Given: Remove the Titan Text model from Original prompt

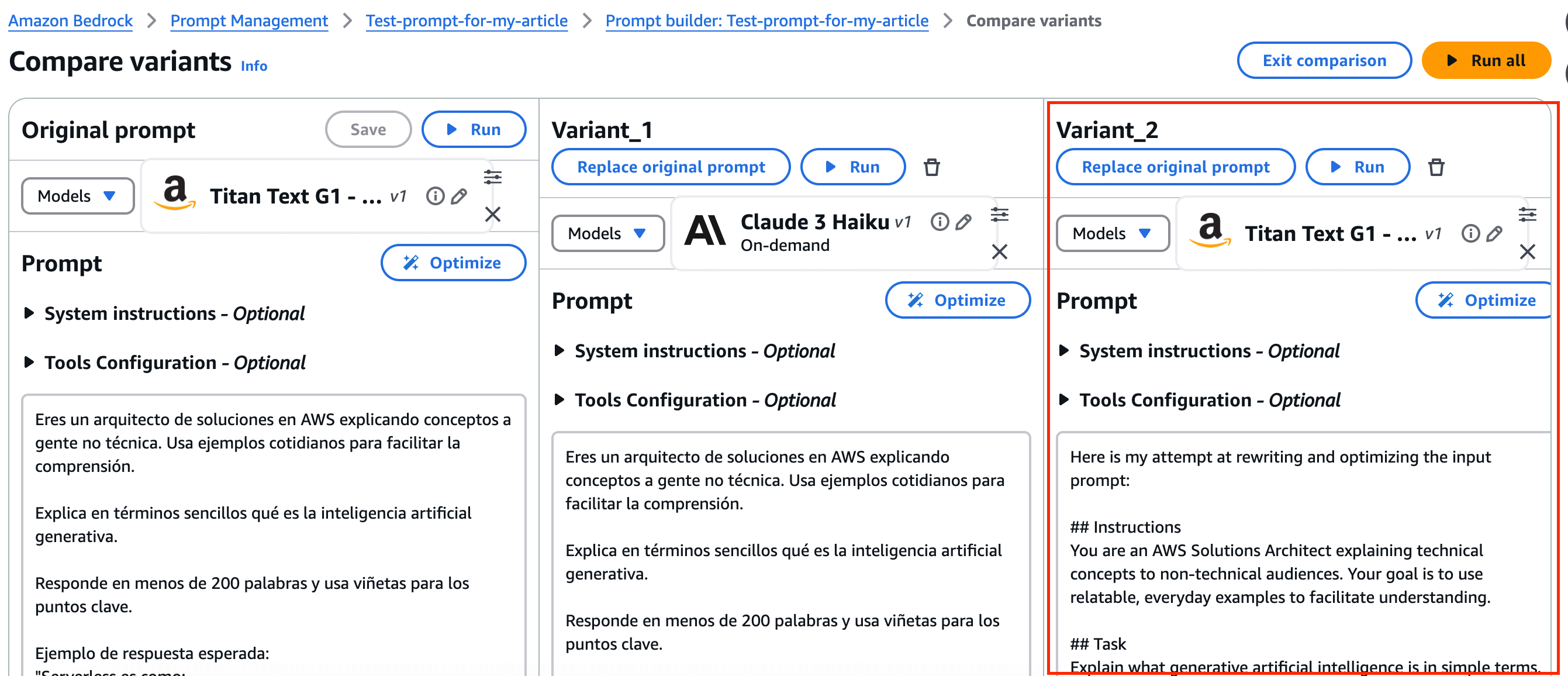Looking at the screenshot, I should tap(492, 215).
